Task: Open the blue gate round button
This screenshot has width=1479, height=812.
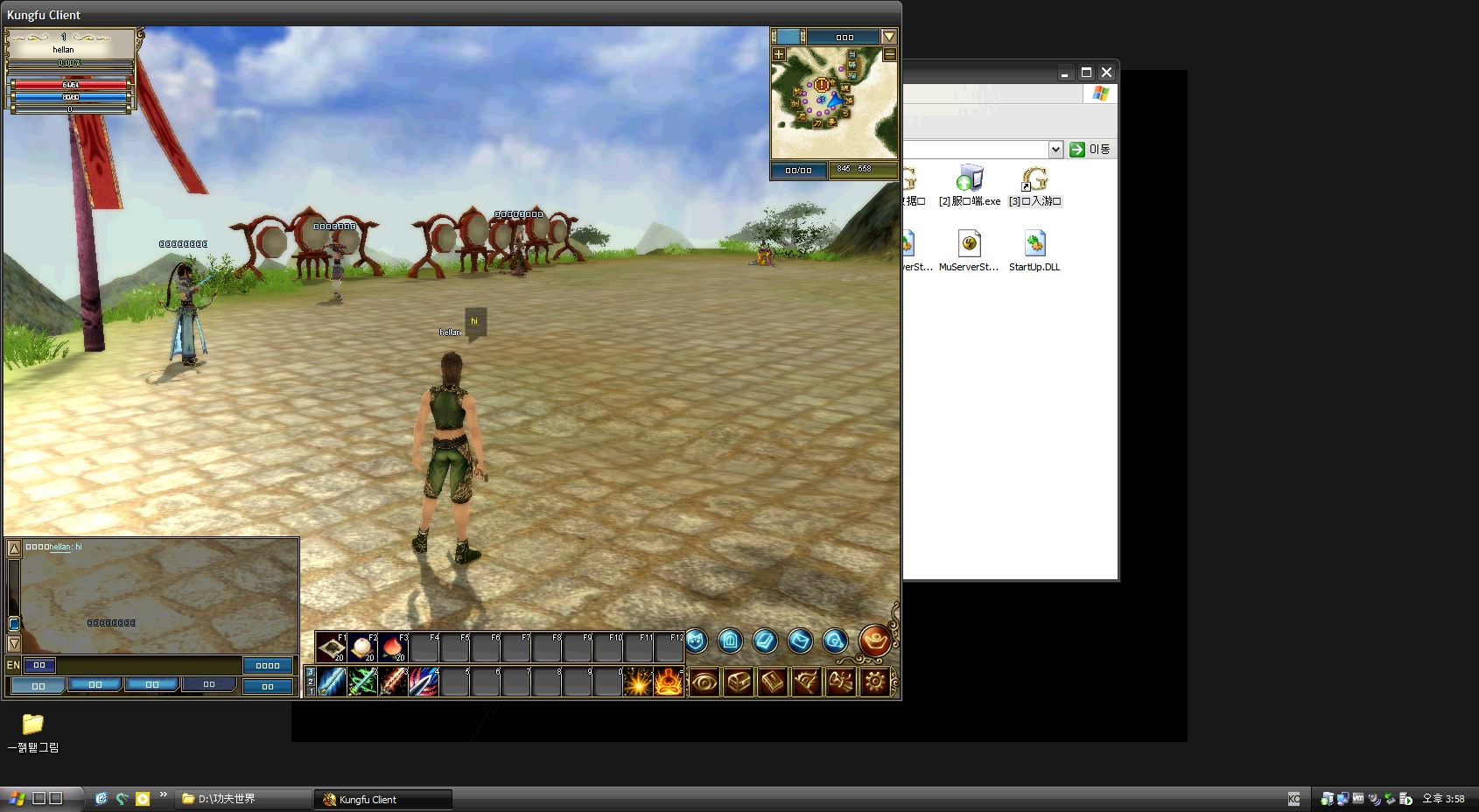Action: point(730,641)
